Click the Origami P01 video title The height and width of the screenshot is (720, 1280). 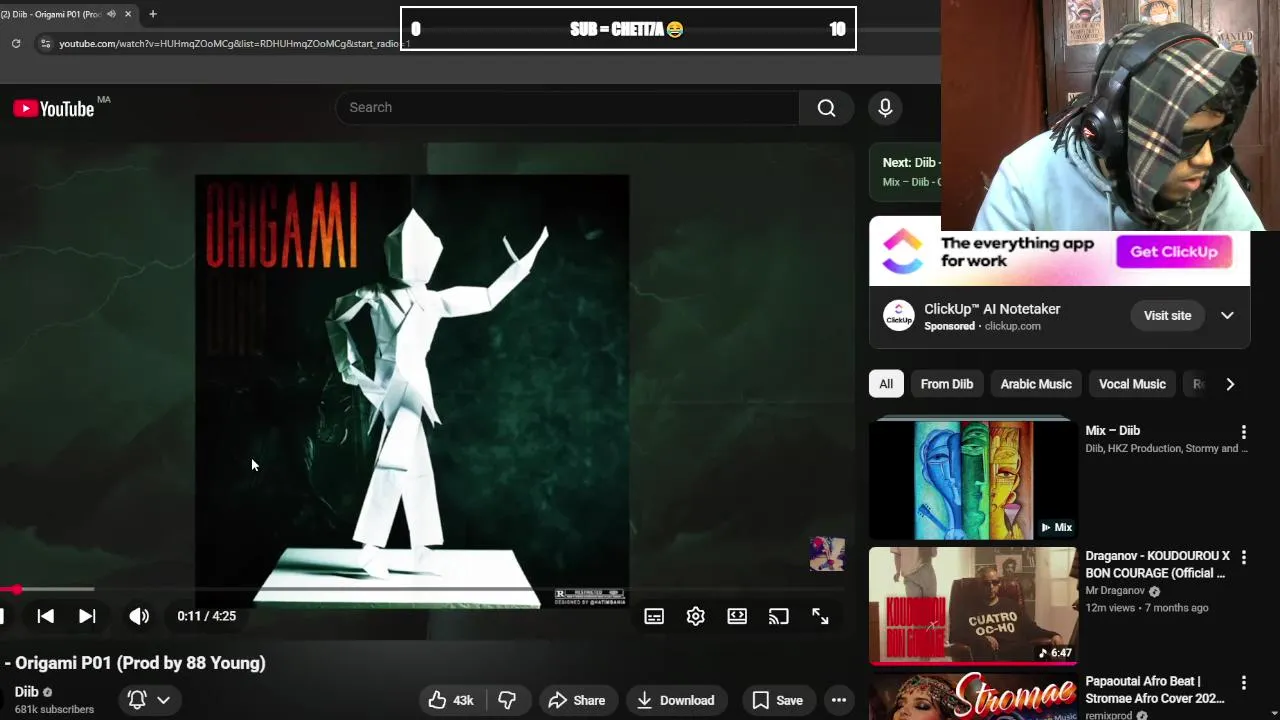[x=135, y=663]
